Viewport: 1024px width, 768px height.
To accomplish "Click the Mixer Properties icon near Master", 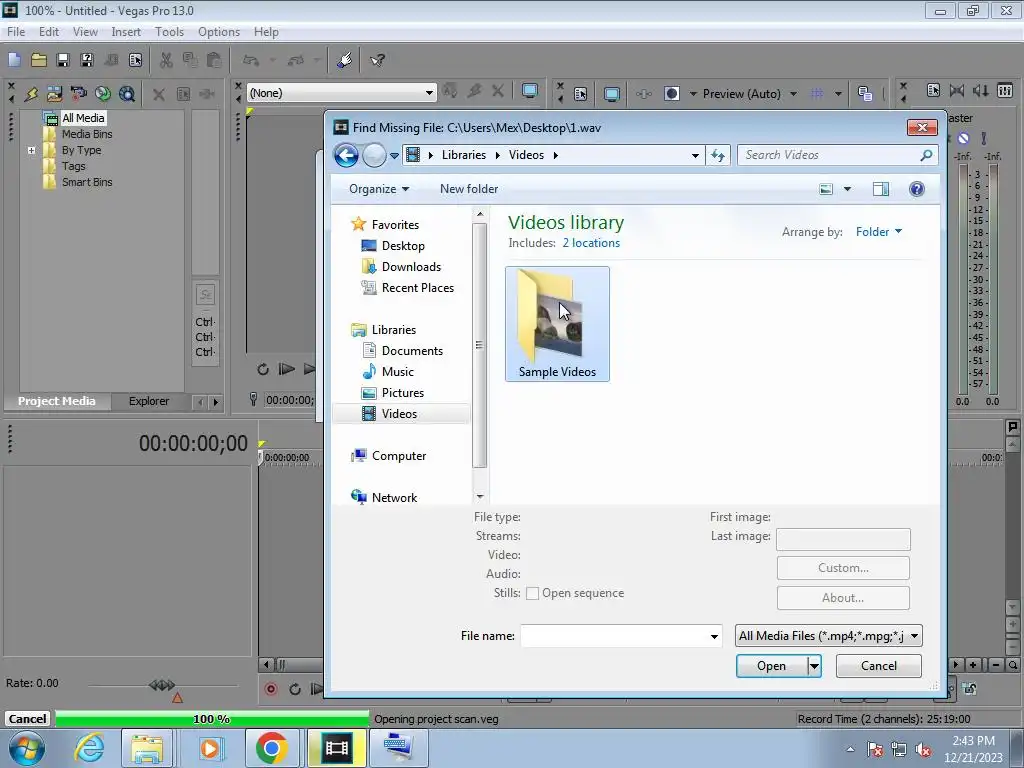I will 933,90.
